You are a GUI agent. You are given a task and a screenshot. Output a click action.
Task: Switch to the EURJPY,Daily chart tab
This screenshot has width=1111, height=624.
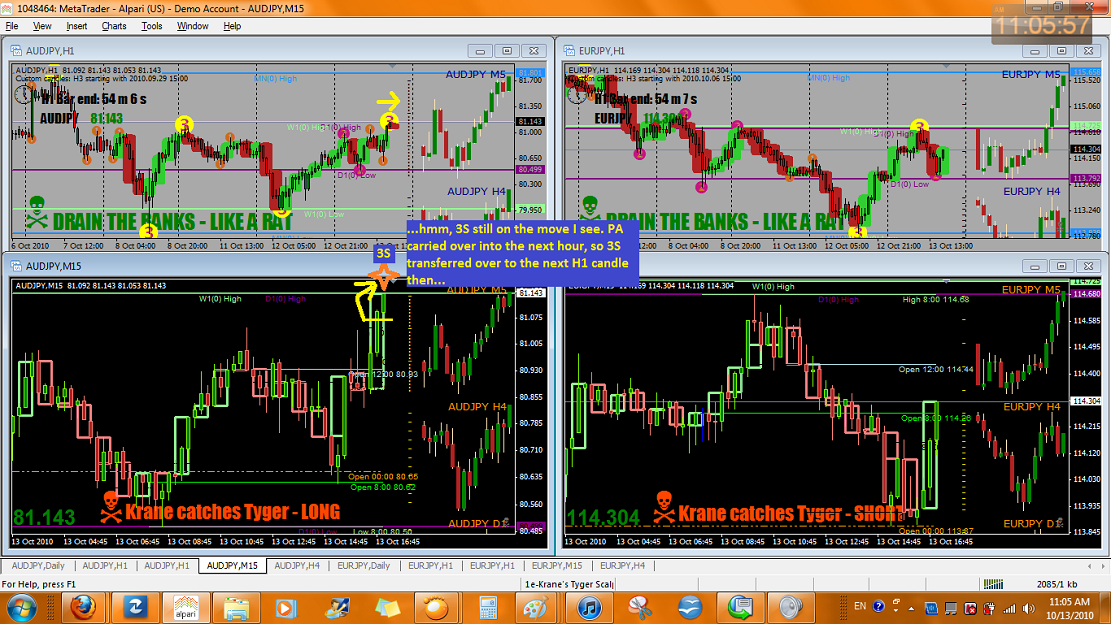tap(363, 566)
